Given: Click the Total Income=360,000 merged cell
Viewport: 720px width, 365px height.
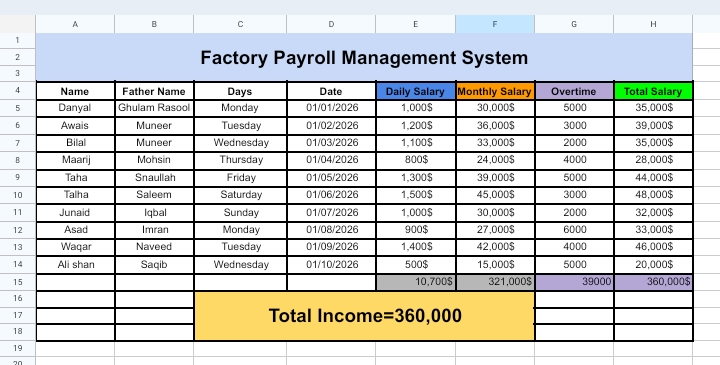Looking at the screenshot, I should point(365,316).
